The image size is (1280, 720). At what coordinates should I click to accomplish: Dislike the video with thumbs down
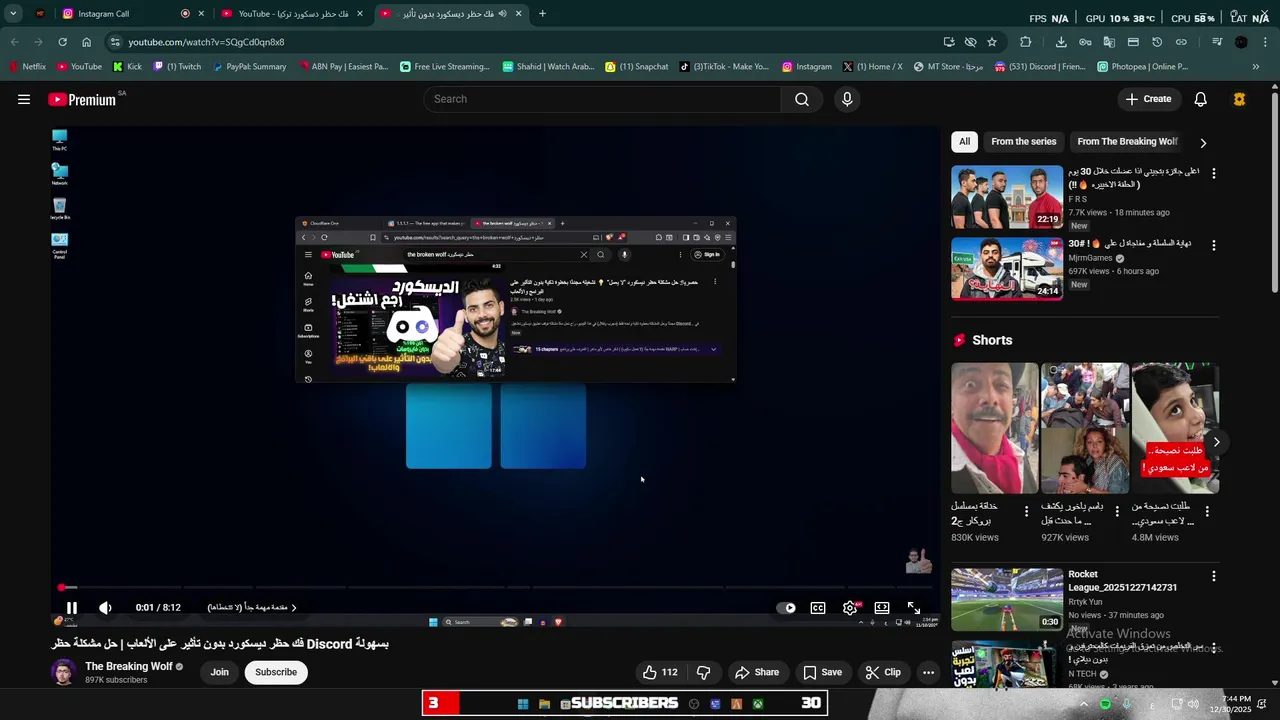pos(703,672)
